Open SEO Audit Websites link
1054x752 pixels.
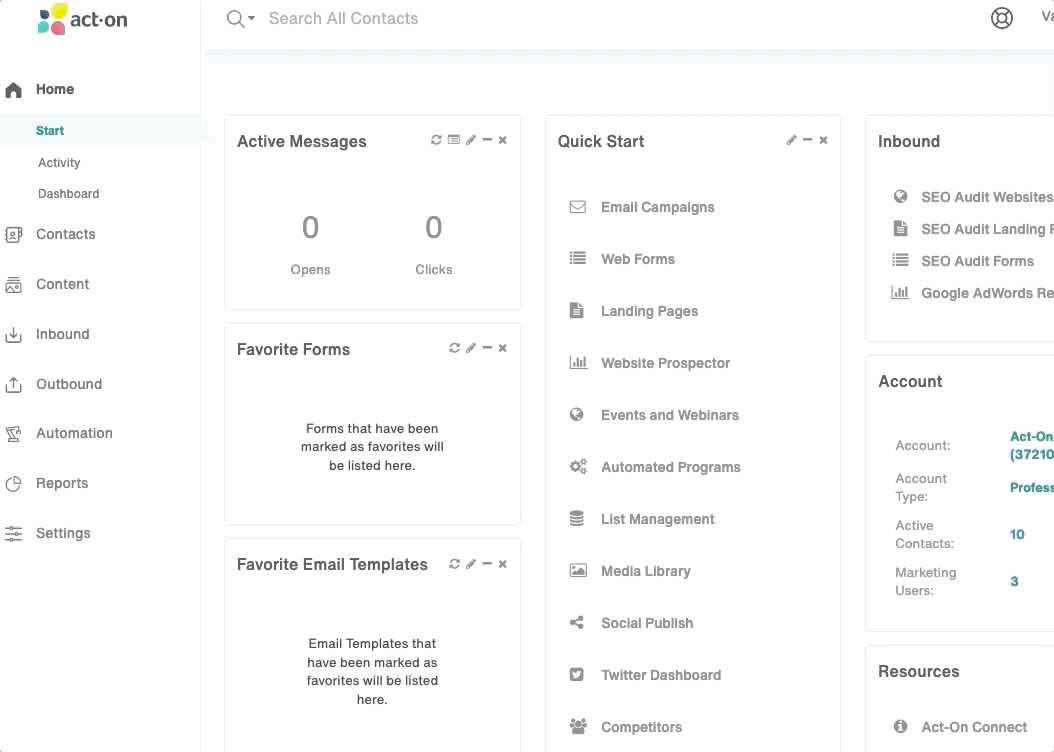987,197
